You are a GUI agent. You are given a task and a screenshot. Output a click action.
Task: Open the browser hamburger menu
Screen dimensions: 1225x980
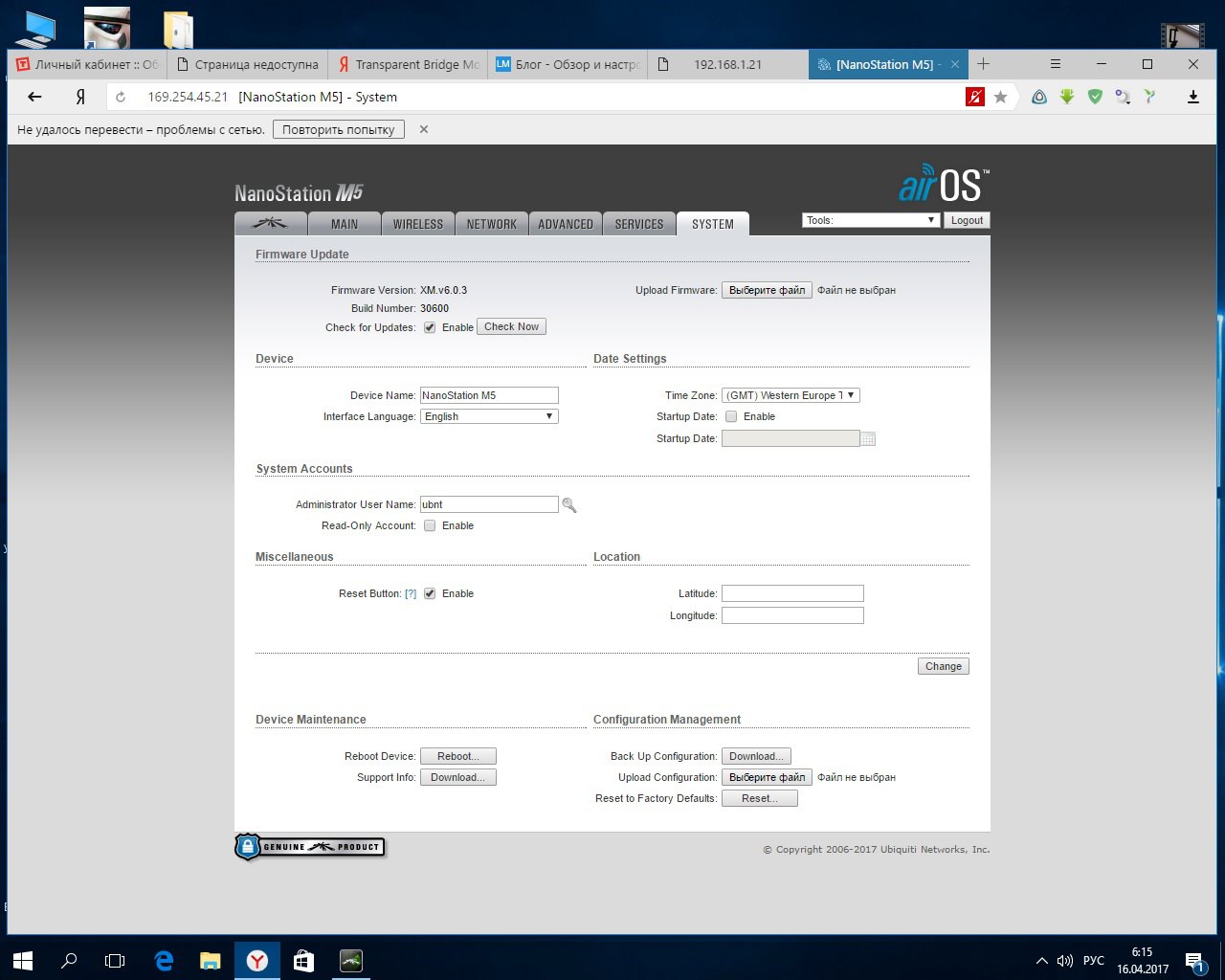point(1056,64)
